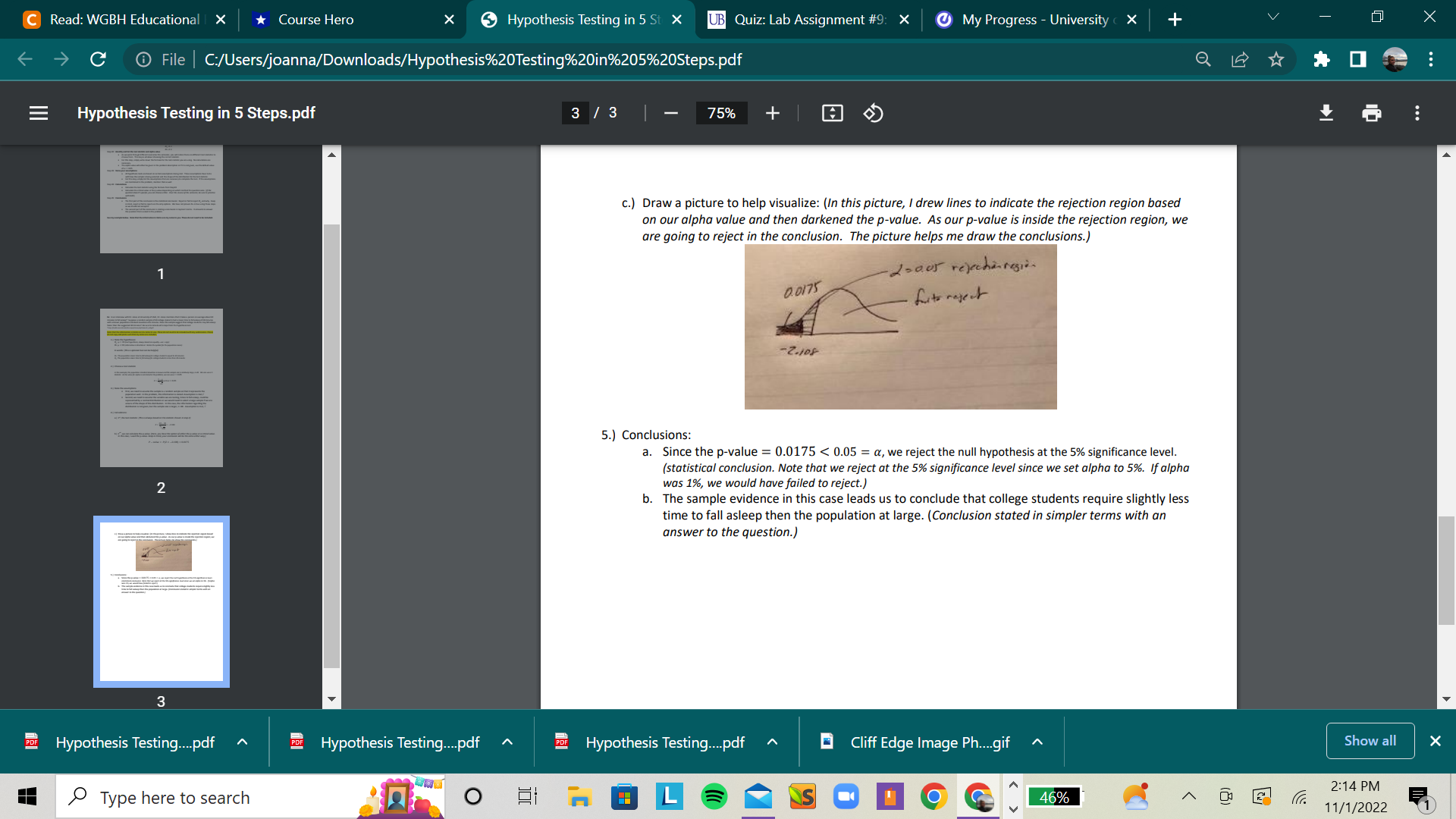
Task: Click the Show all downloads button
Action: pyautogui.click(x=1370, y=741)
